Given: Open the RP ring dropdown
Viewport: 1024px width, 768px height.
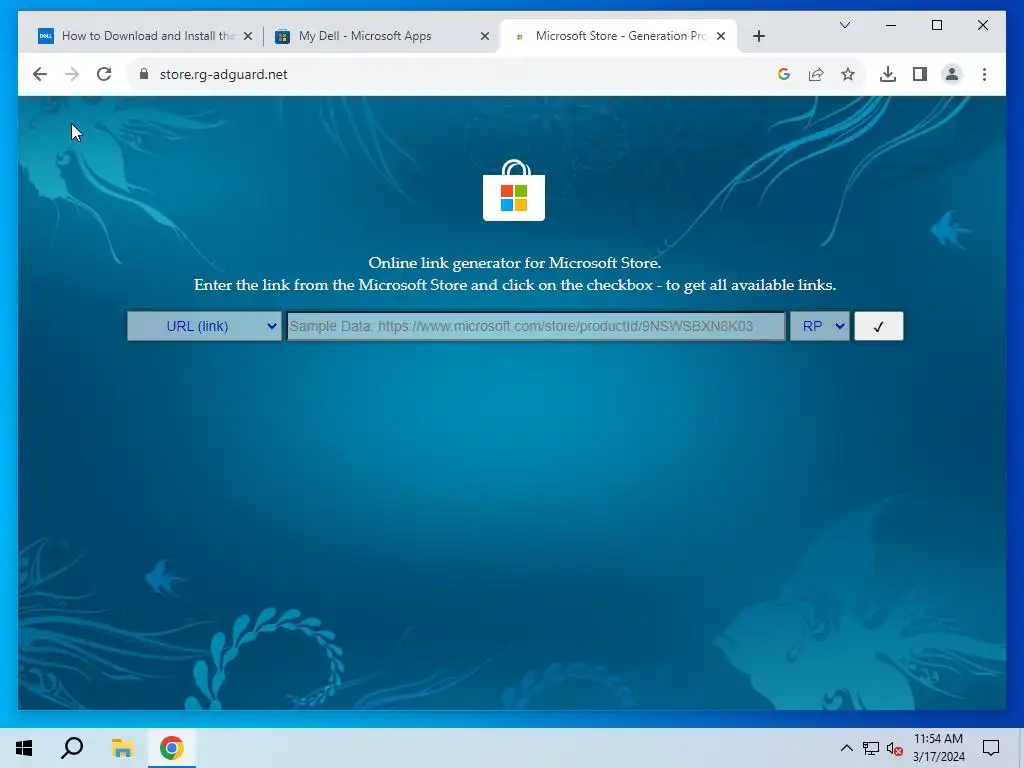Looking at the screenshot, I should click(820, 326).
